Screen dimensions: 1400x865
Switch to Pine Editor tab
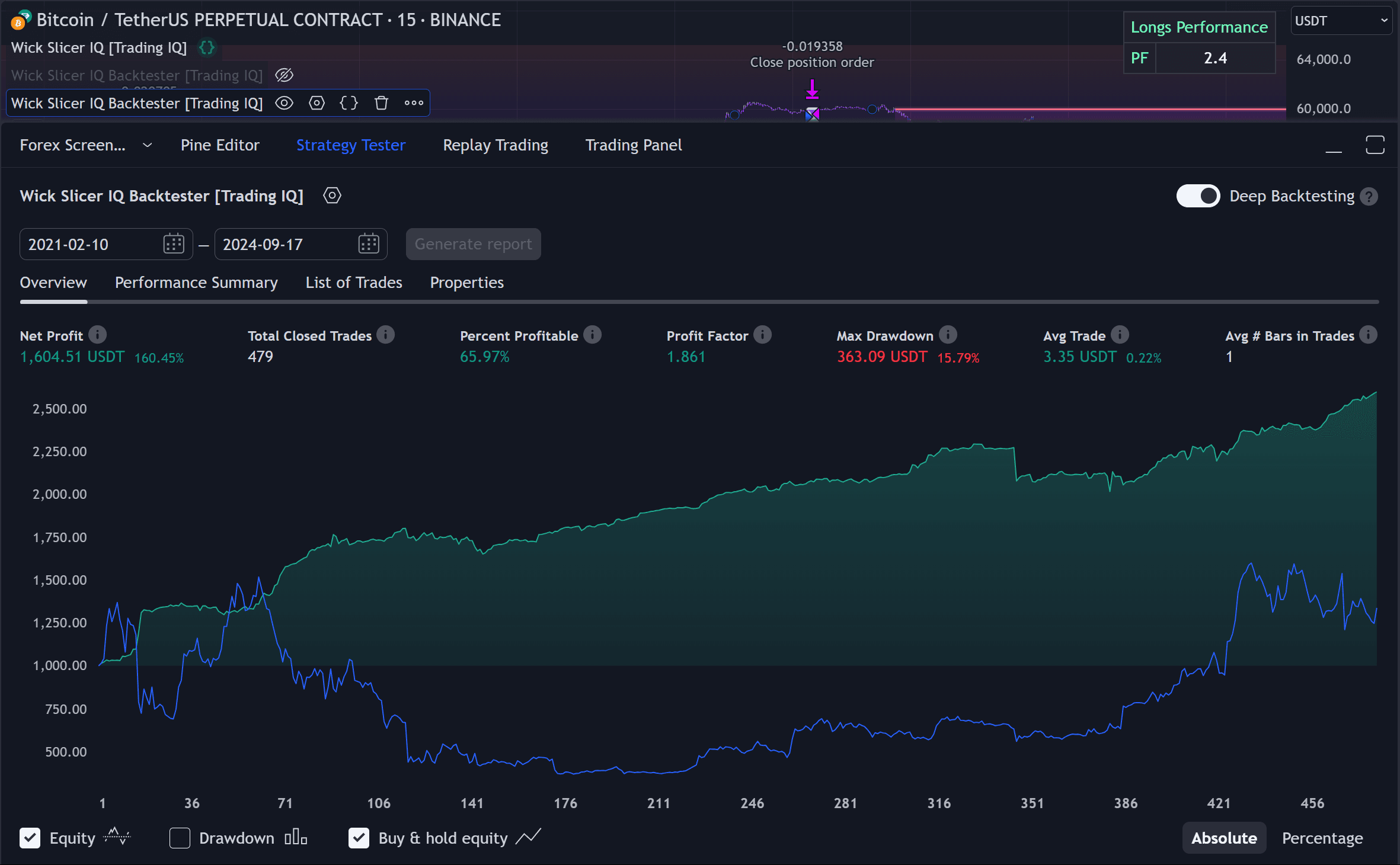220,145
